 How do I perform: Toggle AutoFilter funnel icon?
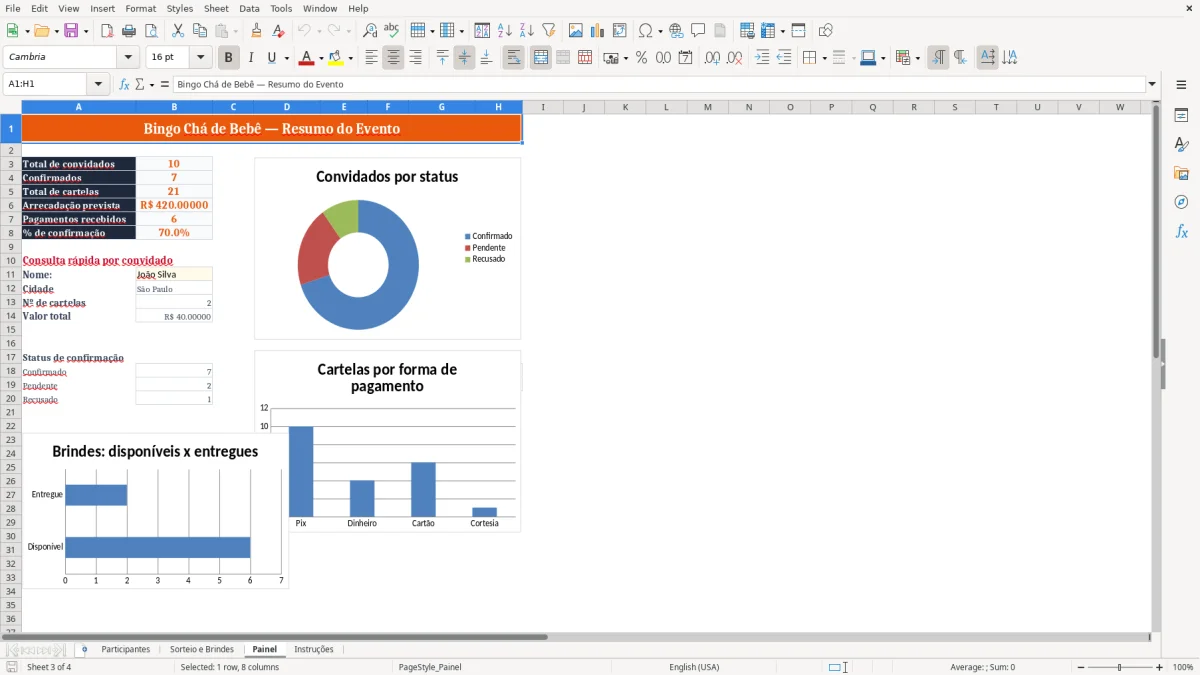549,31
